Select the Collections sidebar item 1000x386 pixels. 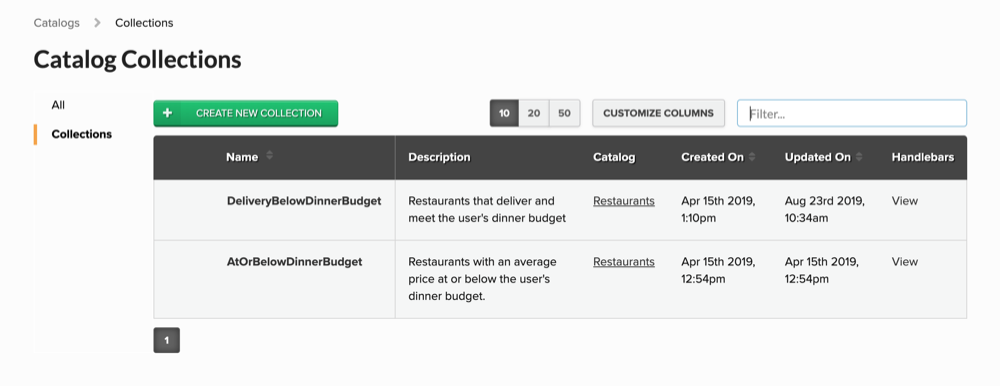coord(82,134)
